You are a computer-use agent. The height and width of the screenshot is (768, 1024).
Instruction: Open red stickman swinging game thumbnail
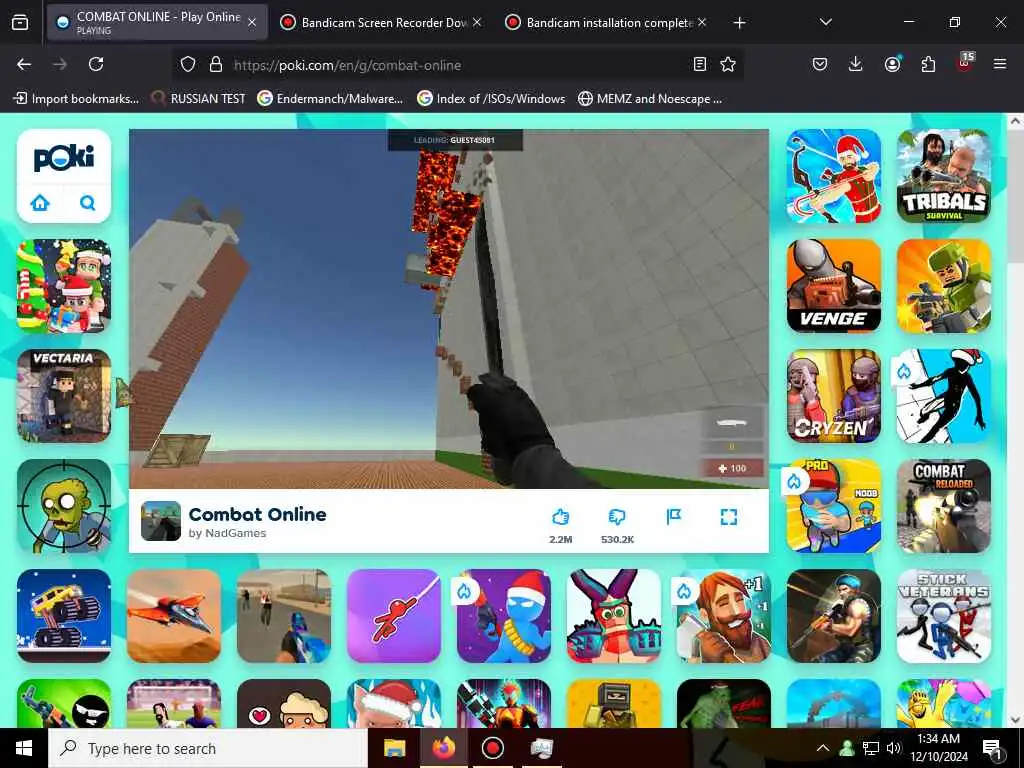pos(394,616)
